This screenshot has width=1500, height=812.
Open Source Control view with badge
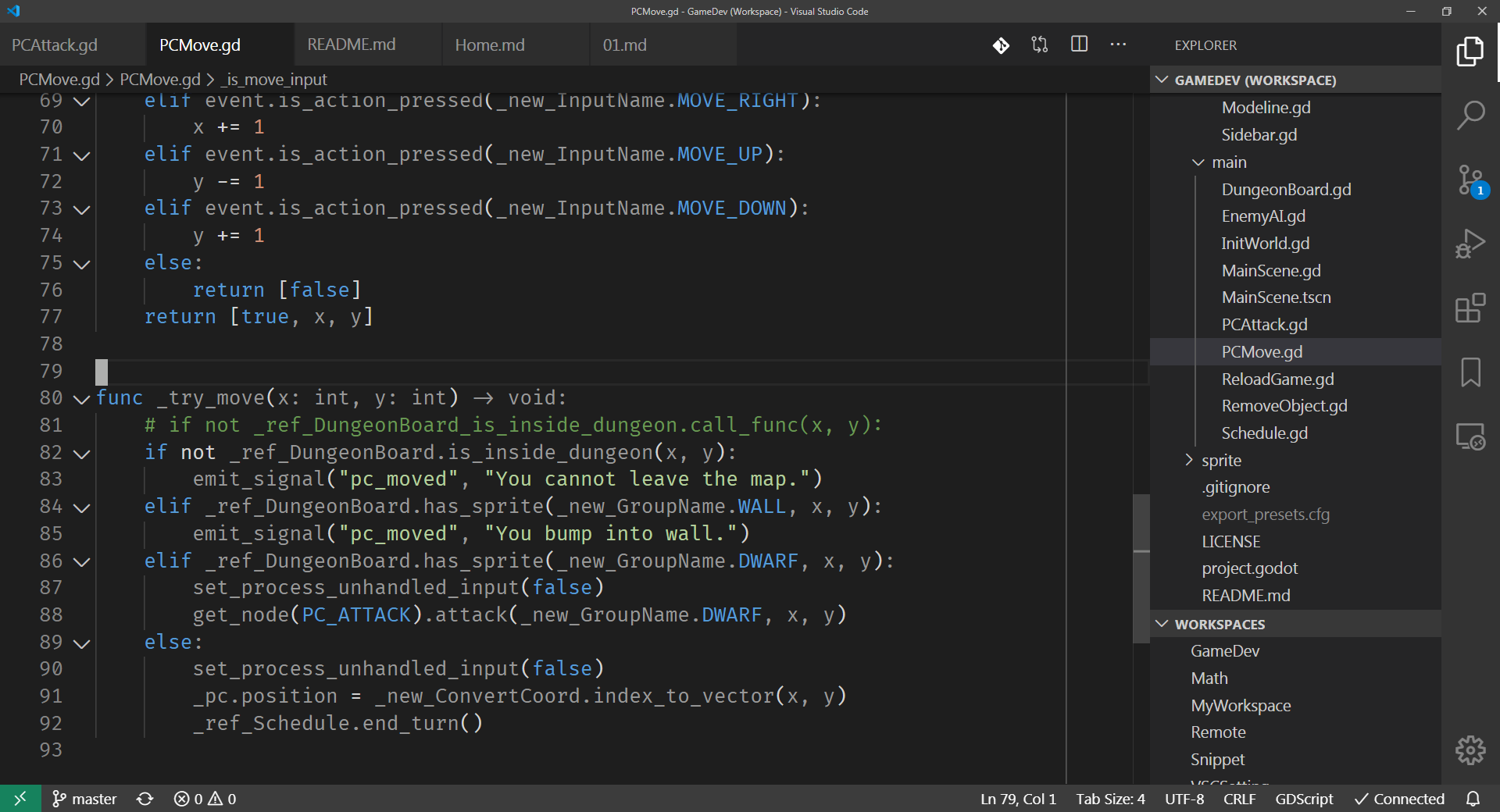coord(1472,180)
